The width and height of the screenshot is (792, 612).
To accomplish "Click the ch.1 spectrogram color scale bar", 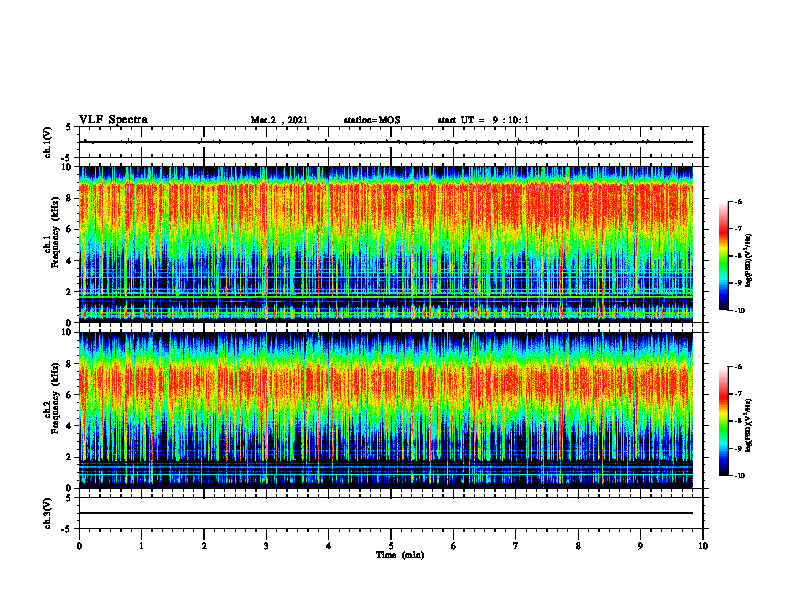I will (723, 256).
